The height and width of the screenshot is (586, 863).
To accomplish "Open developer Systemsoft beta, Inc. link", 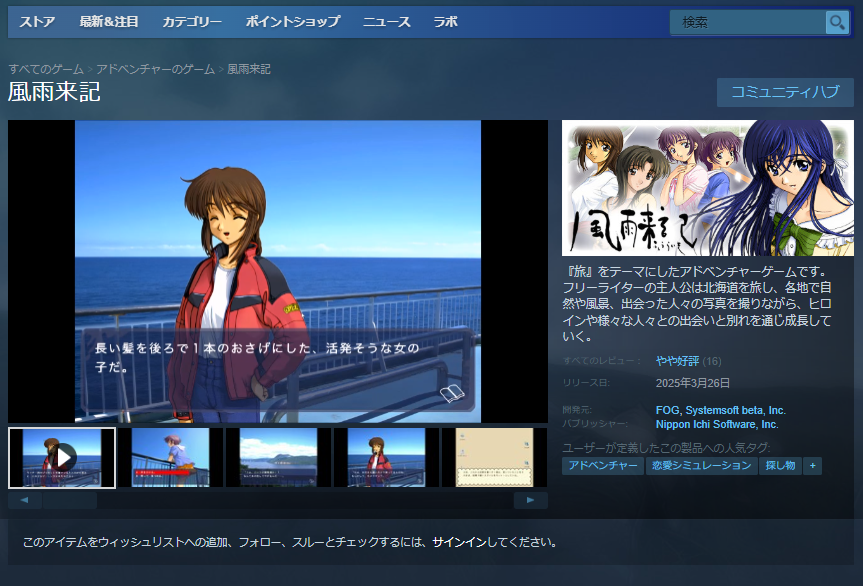I will [x=735, y=410].
